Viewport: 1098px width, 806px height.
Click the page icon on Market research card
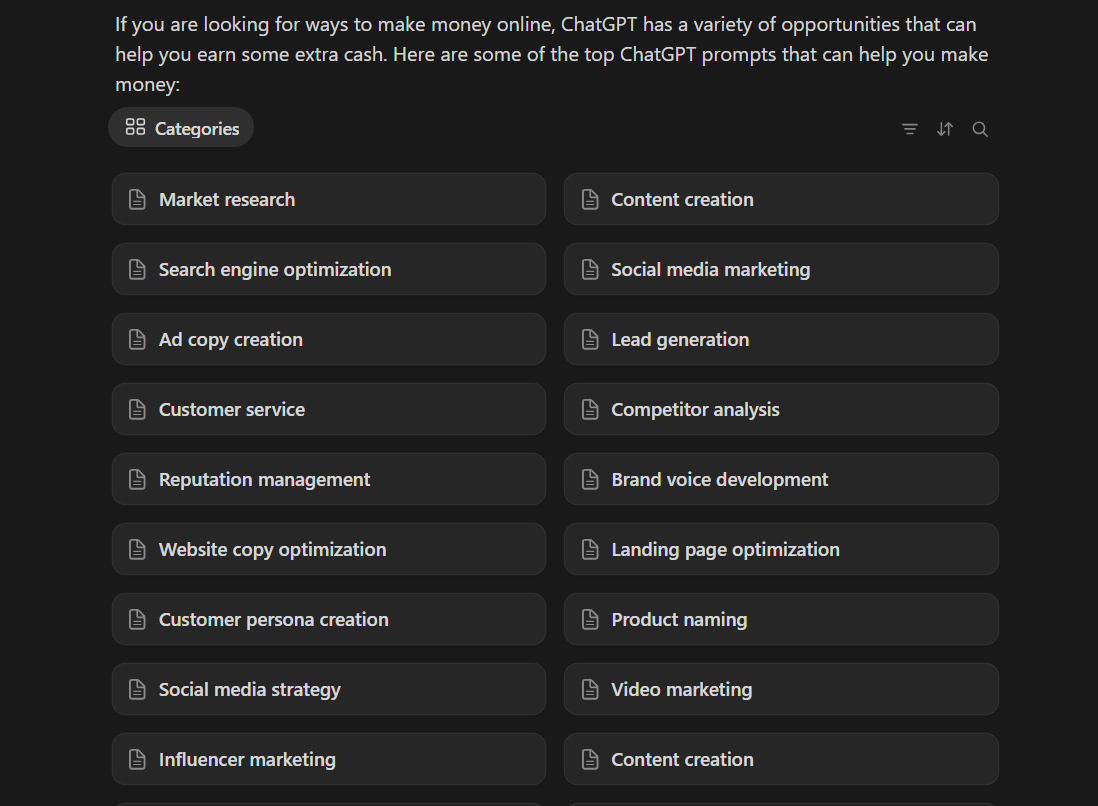point(137,200)
